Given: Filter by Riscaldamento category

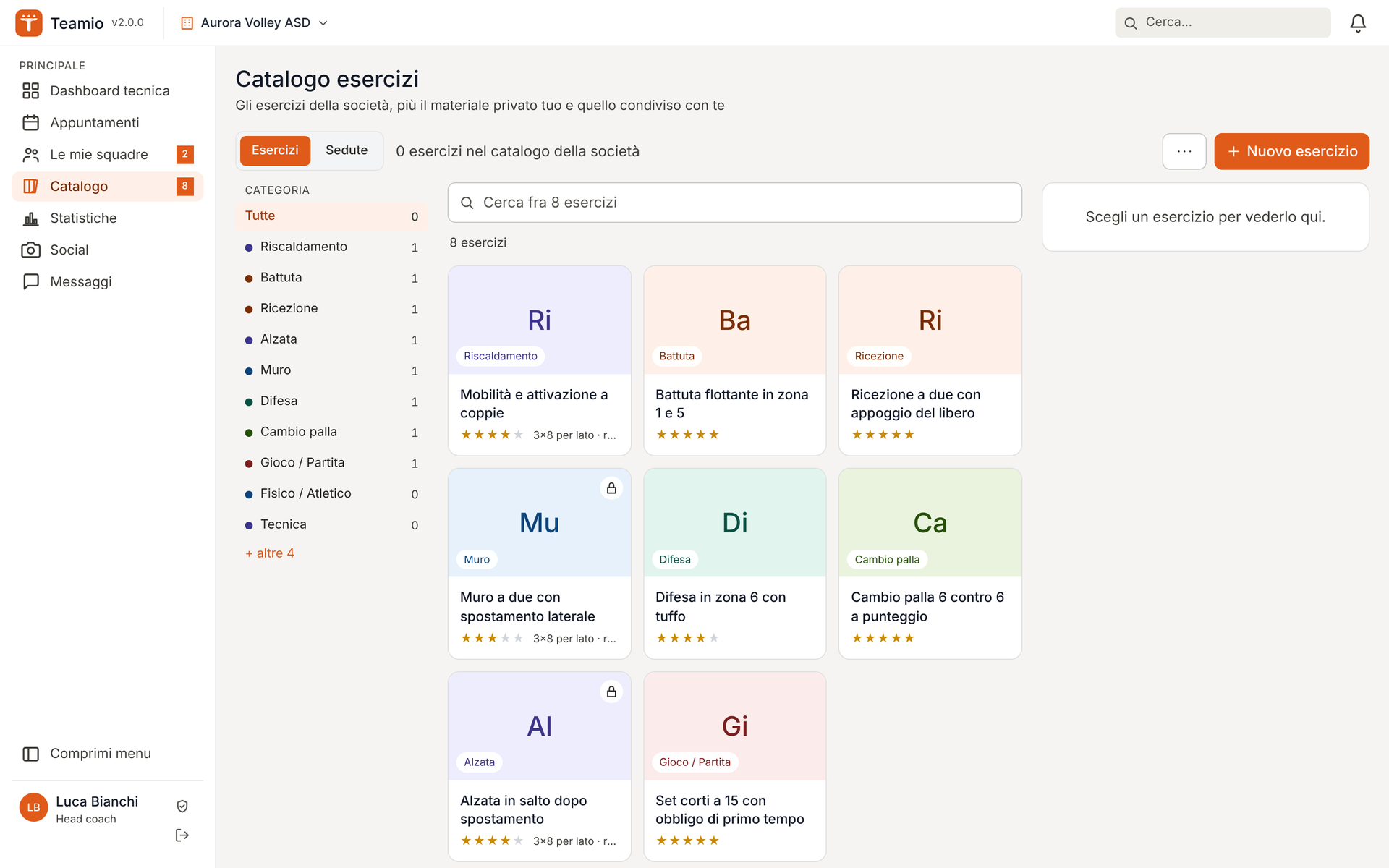Looking at the screenshot, I should [331, 247].
